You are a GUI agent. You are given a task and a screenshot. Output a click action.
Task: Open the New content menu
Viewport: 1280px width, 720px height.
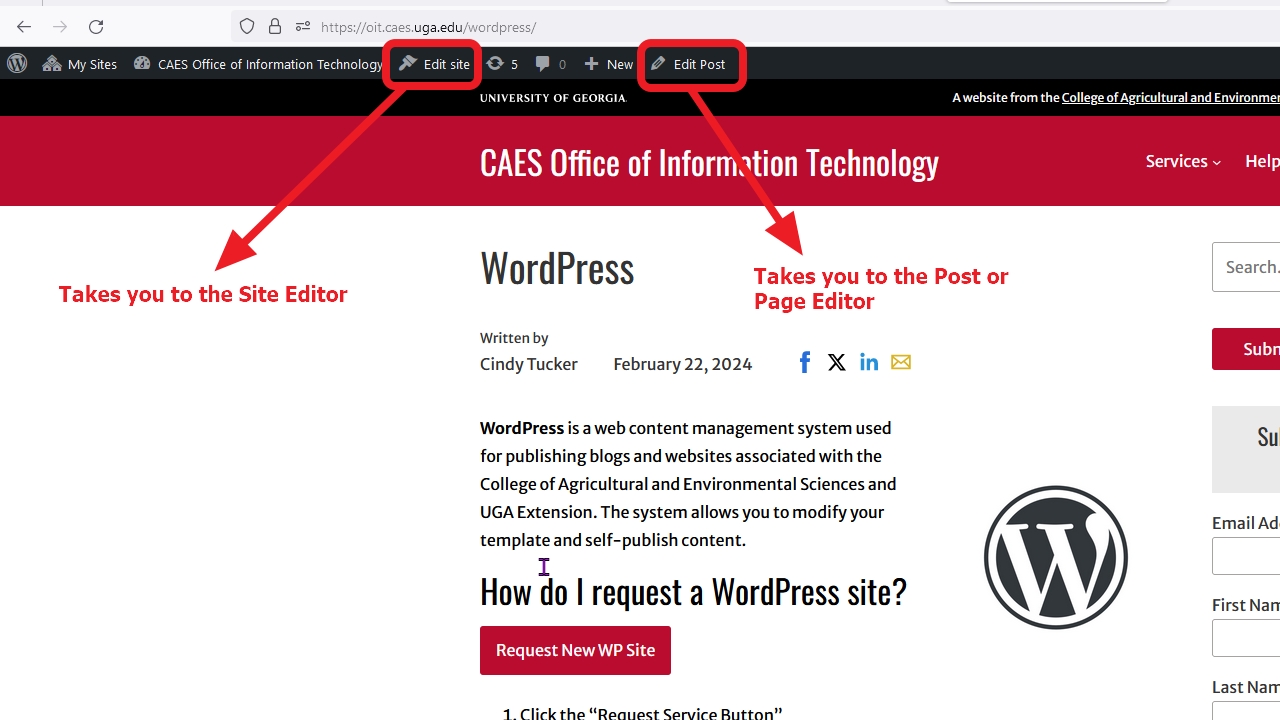[x=608, y=64]
